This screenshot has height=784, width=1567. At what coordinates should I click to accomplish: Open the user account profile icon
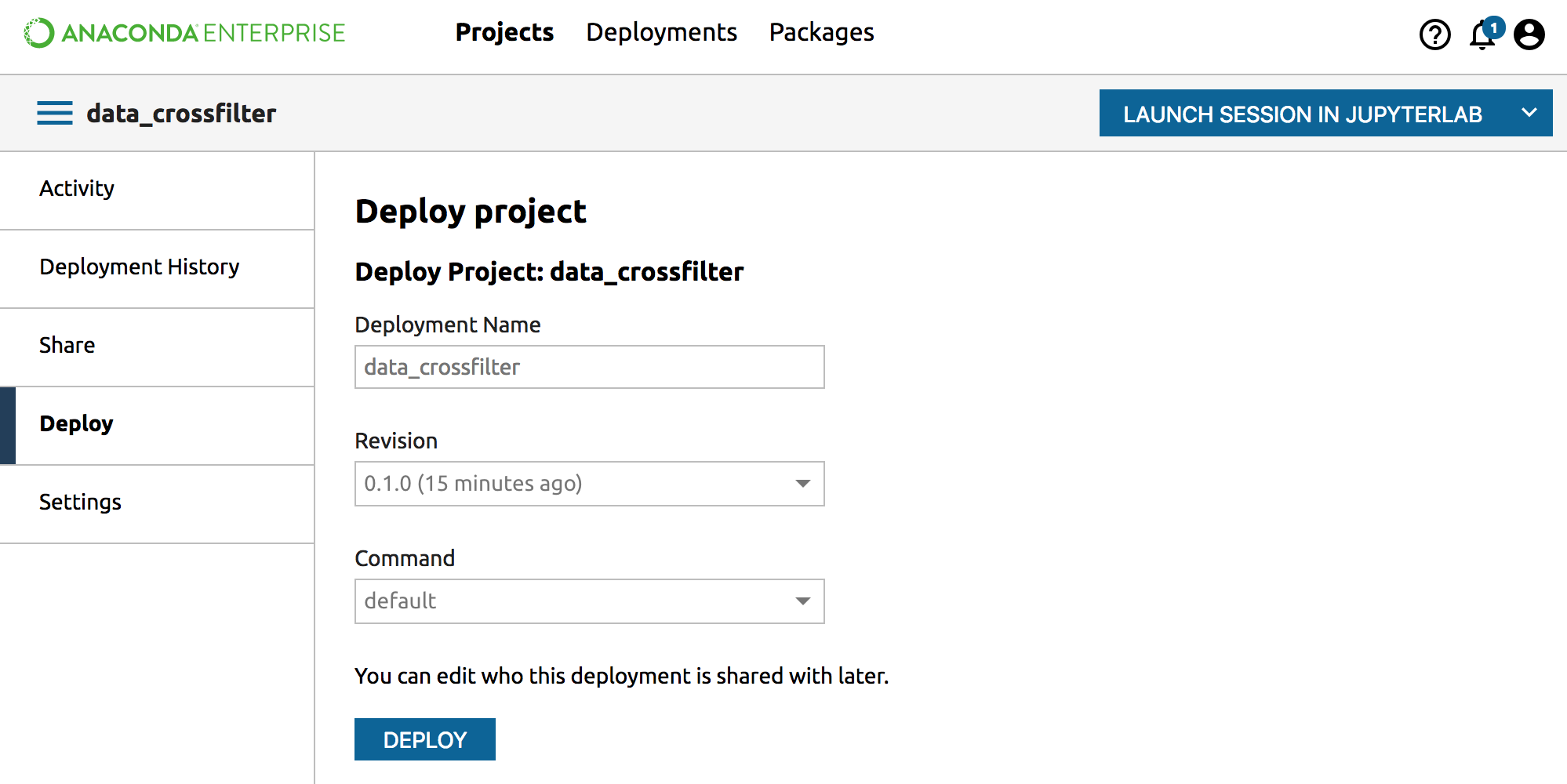[x=1529, y=34]
